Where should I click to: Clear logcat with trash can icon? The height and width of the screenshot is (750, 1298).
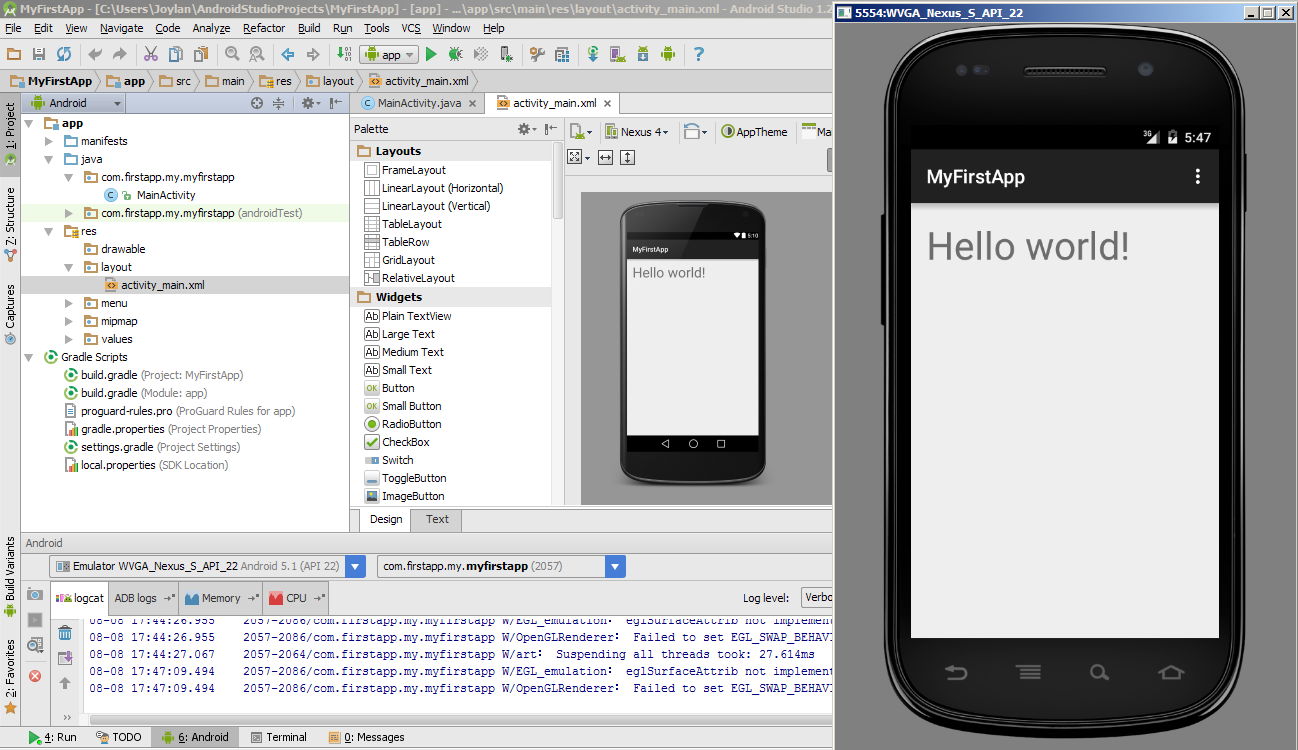pyautogui.click(x=65, y=632)
